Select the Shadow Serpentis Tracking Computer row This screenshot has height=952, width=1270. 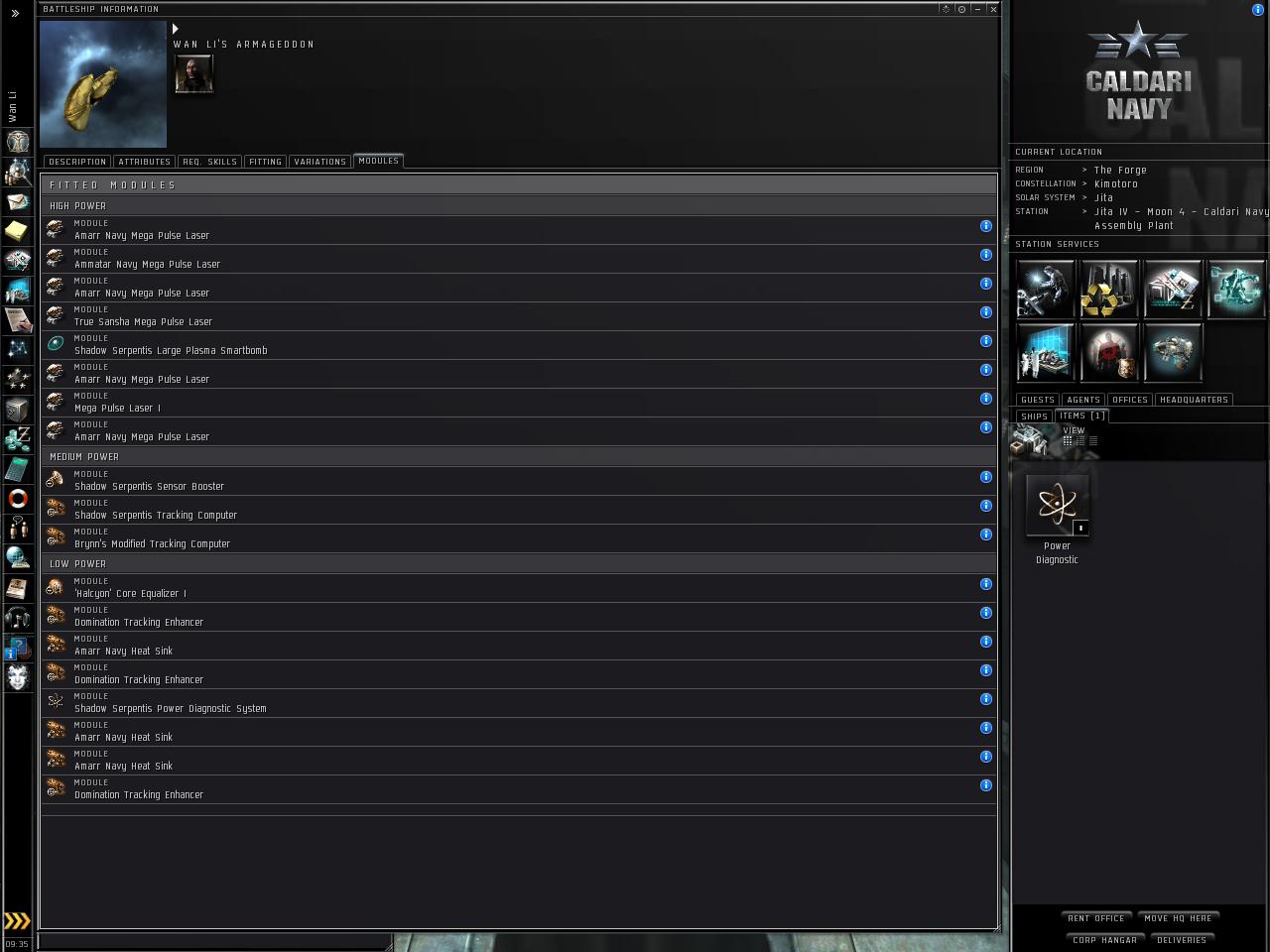point(519,510)
